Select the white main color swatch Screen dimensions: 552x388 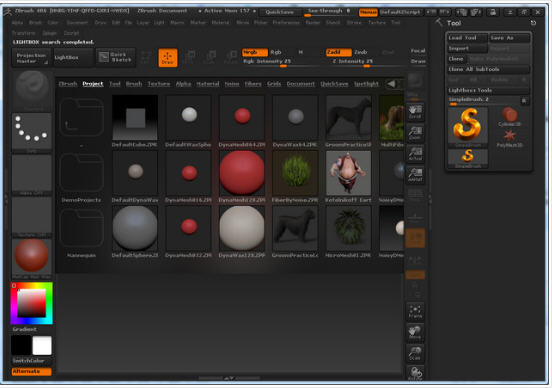(x=42, y=345)
